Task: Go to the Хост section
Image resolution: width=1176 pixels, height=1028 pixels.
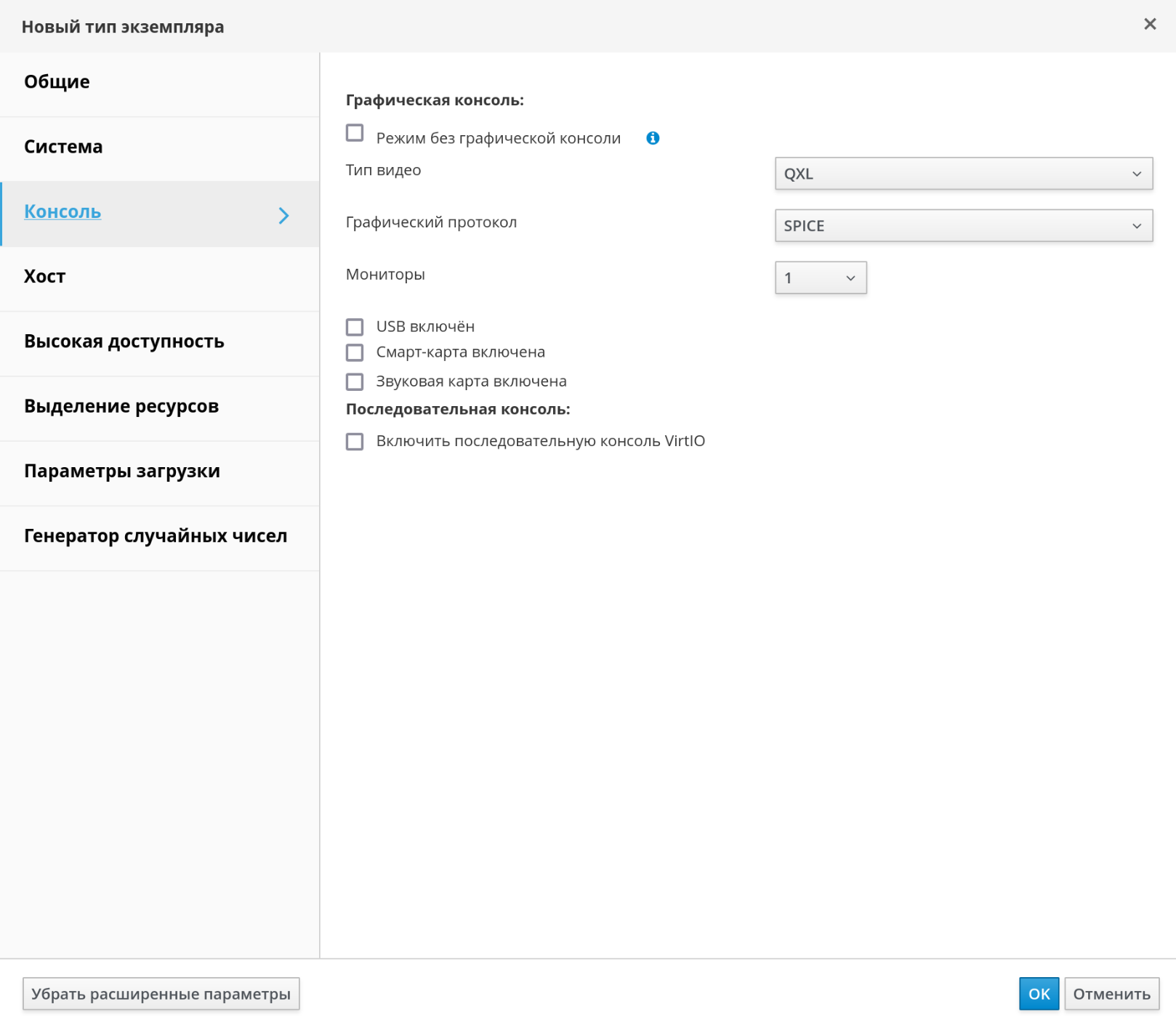Action: point(45,277)
